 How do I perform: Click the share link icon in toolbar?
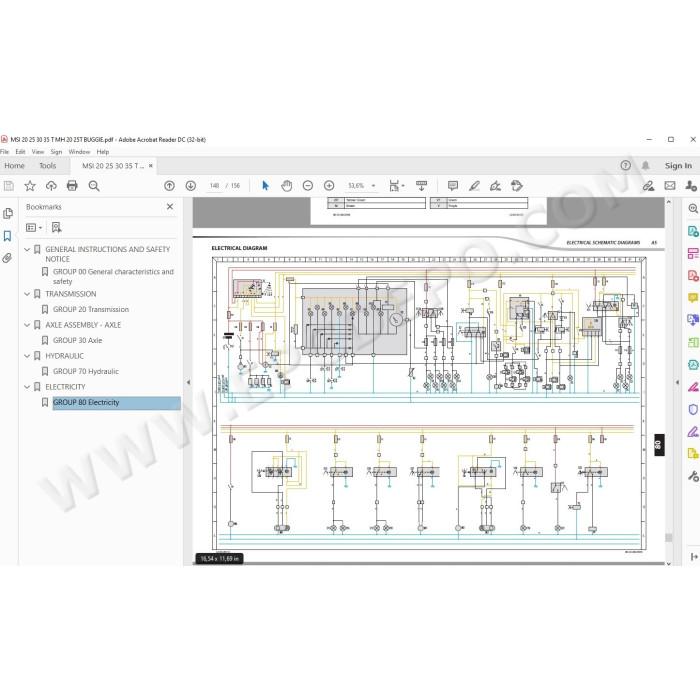coord(648,186)
